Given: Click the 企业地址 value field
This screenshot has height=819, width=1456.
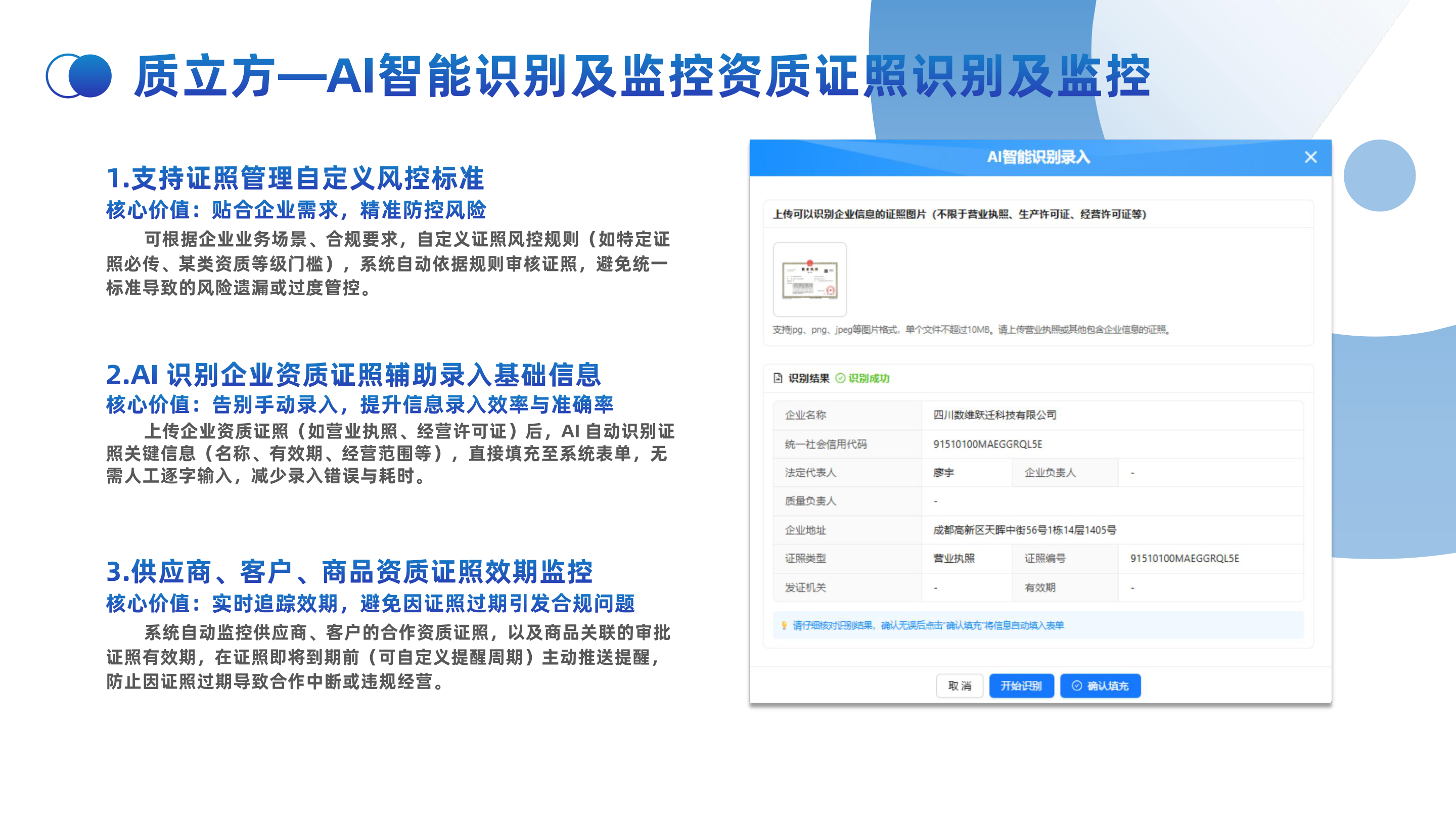Looking at the screenshot, I should (1112, 530).
